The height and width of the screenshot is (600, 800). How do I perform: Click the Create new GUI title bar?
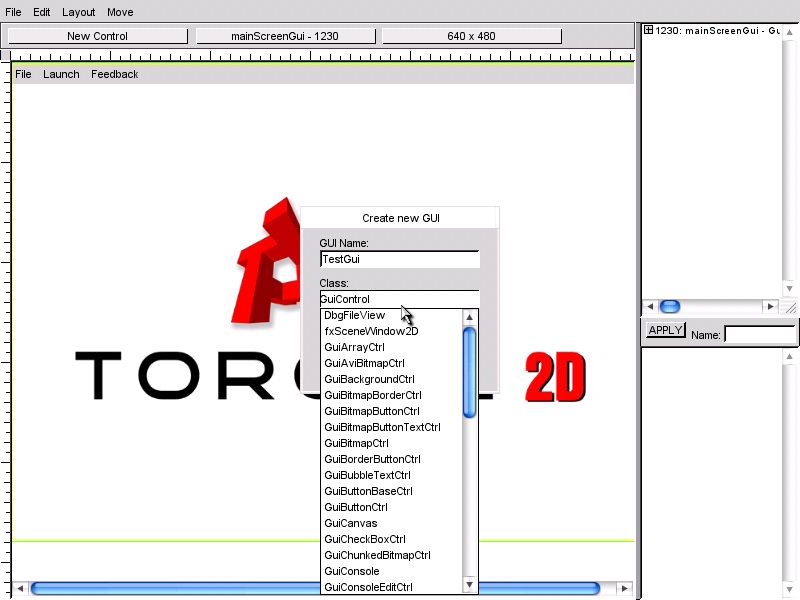point(401,218)
